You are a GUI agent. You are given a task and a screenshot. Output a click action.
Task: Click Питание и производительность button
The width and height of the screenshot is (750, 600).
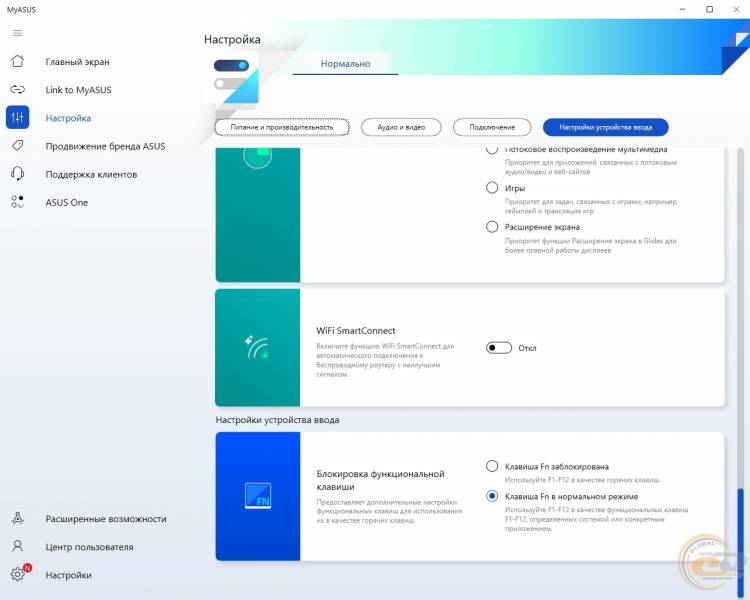tap(282, 127)
